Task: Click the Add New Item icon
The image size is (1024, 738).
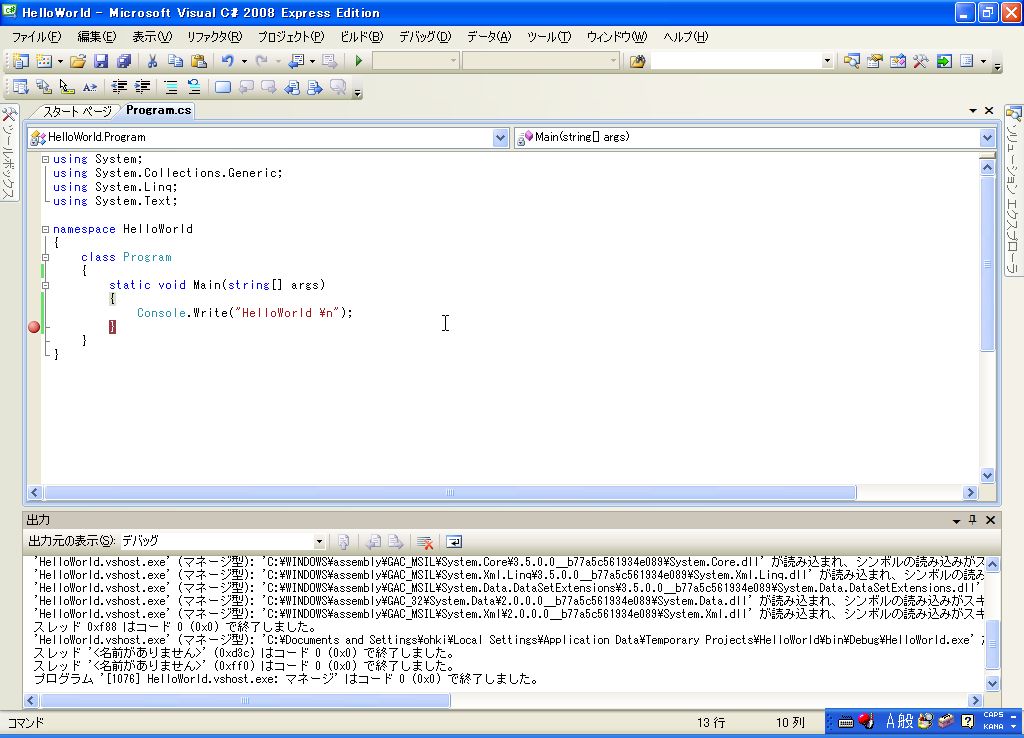Action: [44, 61]
